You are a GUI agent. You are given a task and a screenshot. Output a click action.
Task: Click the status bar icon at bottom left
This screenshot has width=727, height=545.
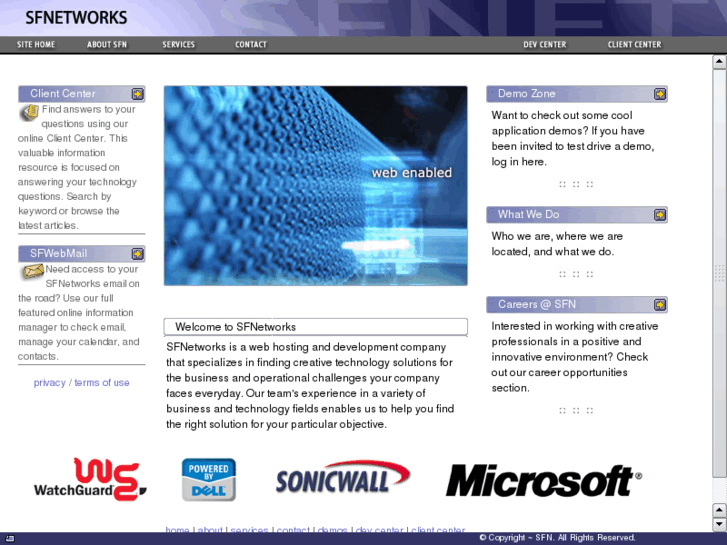pos(10,539)
